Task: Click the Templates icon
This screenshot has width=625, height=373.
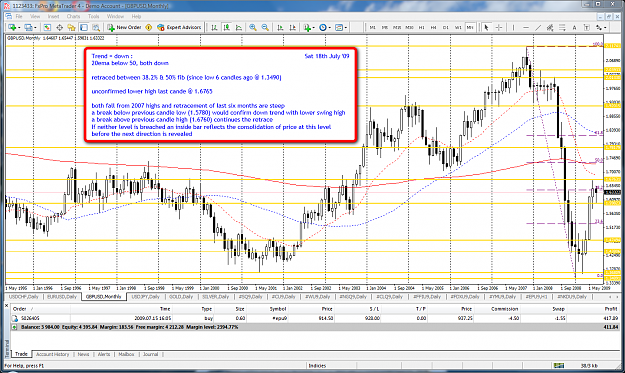Action: [x=339, y=27]
